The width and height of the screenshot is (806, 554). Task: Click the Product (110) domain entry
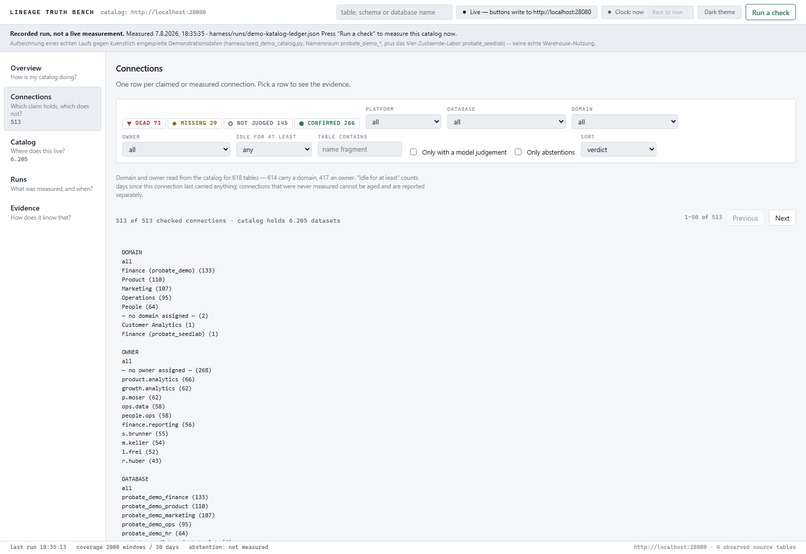coord(143,280)
